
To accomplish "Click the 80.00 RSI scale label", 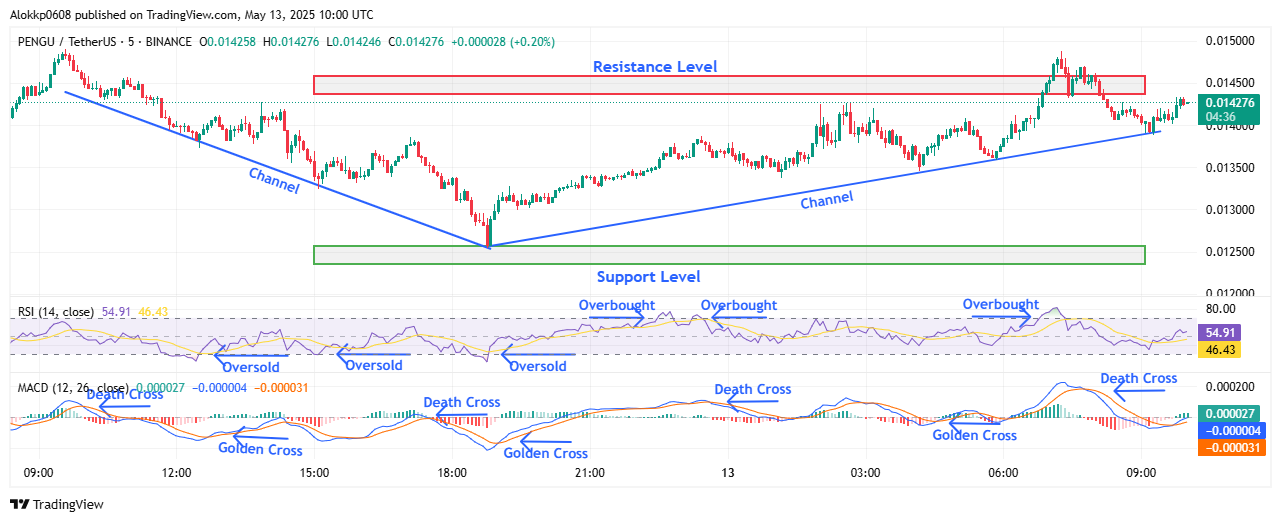I will click(1222, 310).
